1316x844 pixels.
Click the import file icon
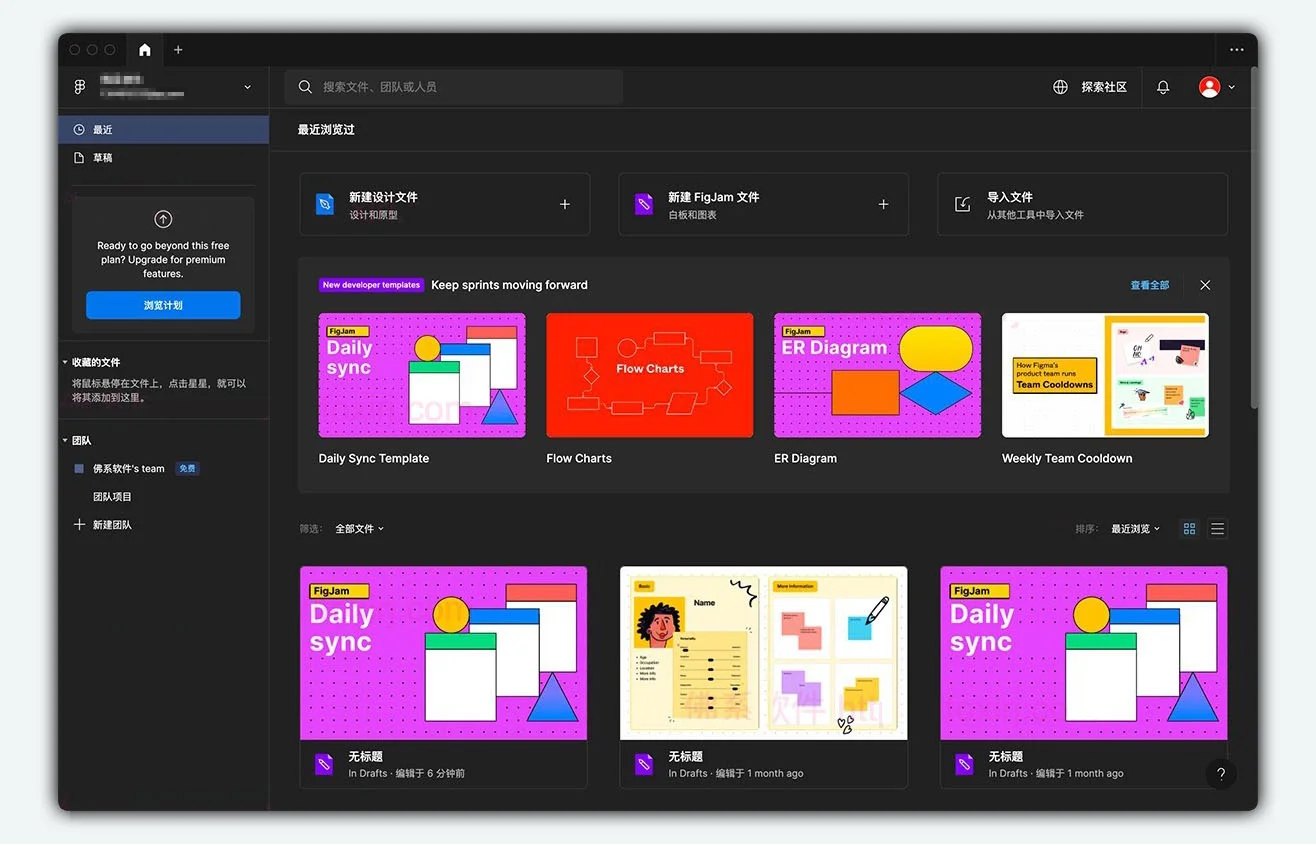(x=962, y=204)
